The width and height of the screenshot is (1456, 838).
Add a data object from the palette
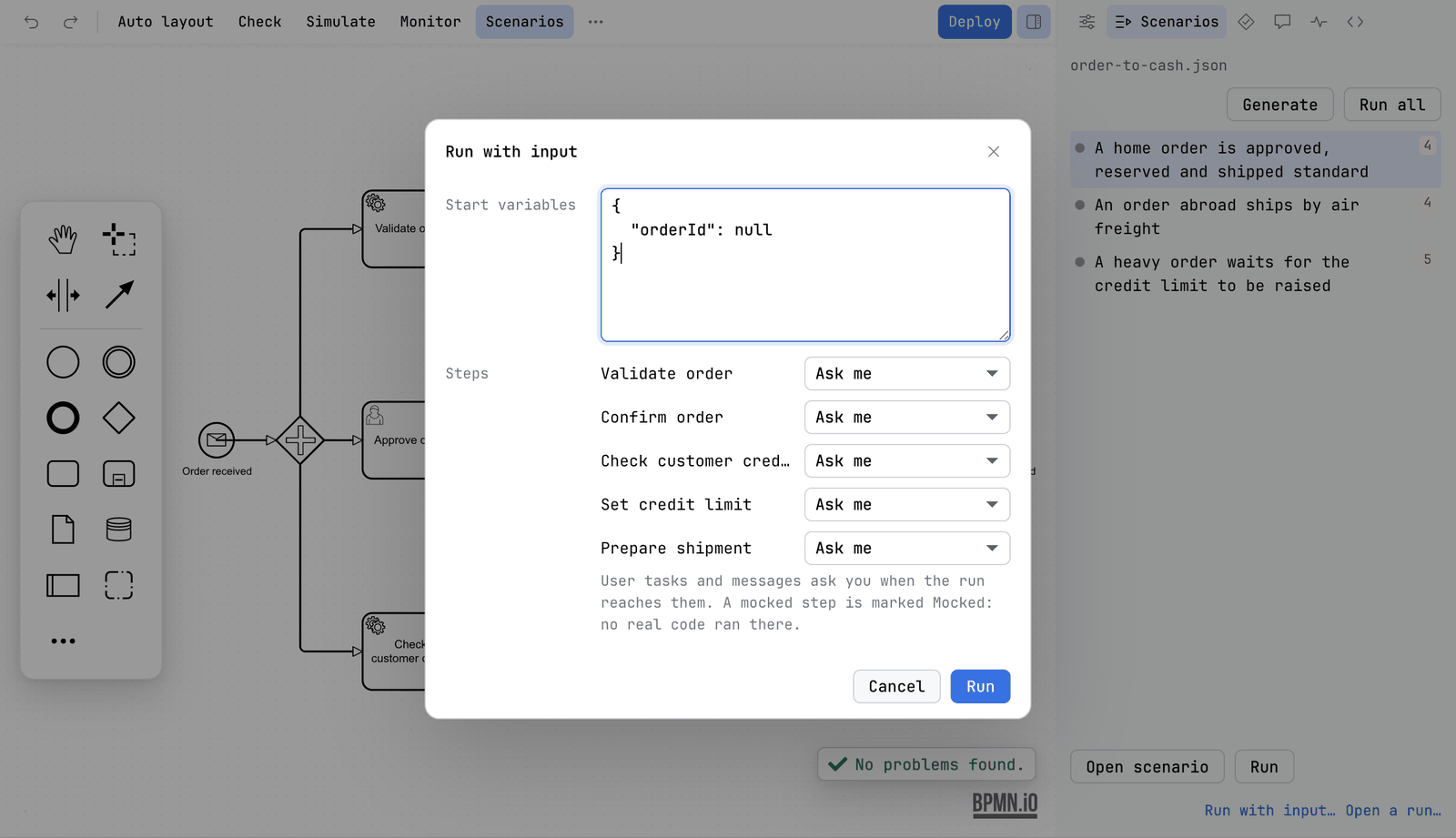(63, 530)
